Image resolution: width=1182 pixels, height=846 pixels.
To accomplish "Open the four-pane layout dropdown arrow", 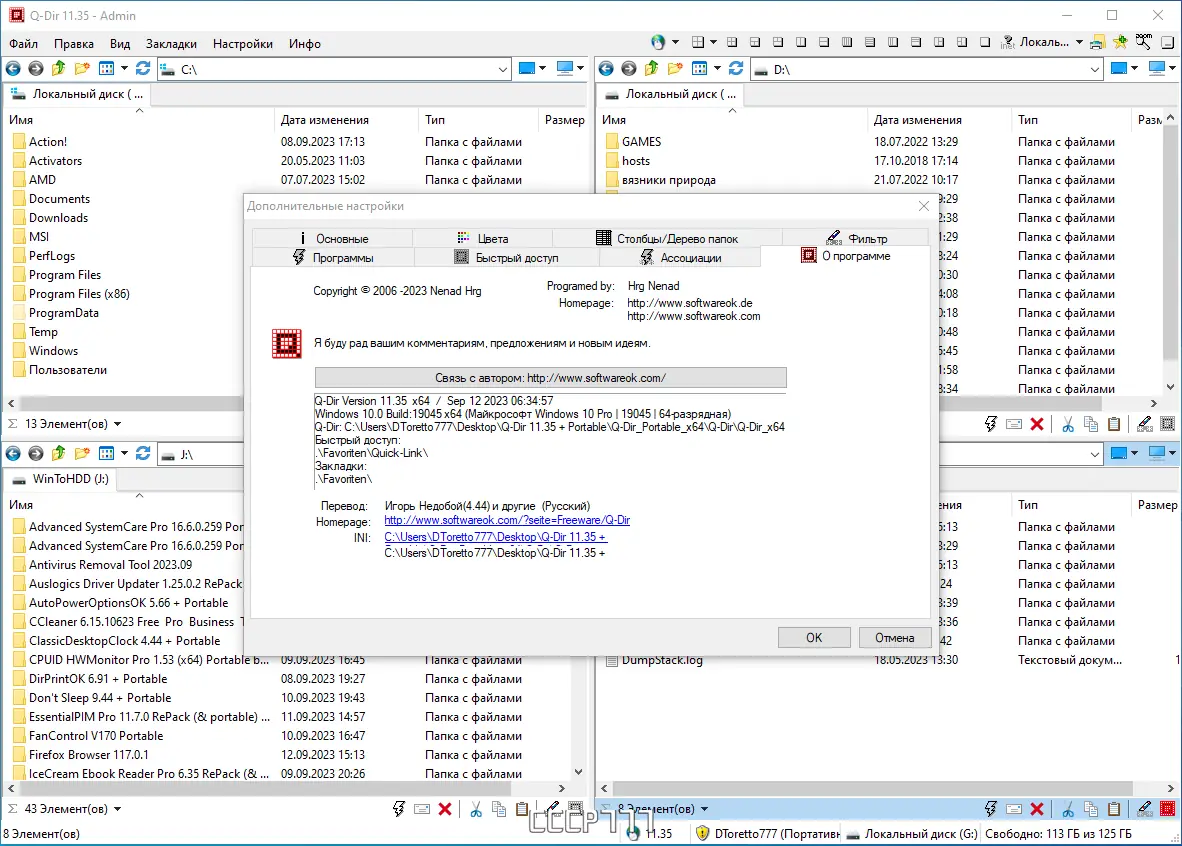I will (x=713, y=42).
